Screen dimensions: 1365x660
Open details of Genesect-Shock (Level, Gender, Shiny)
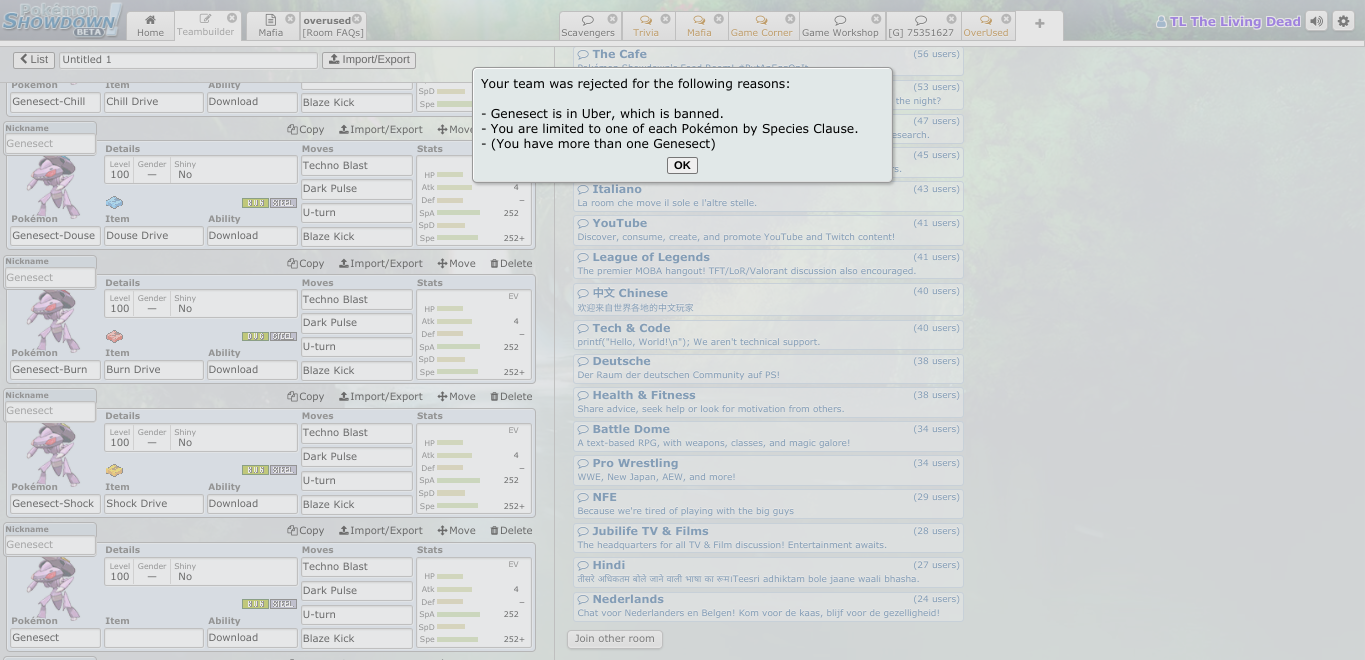[201, 438]
